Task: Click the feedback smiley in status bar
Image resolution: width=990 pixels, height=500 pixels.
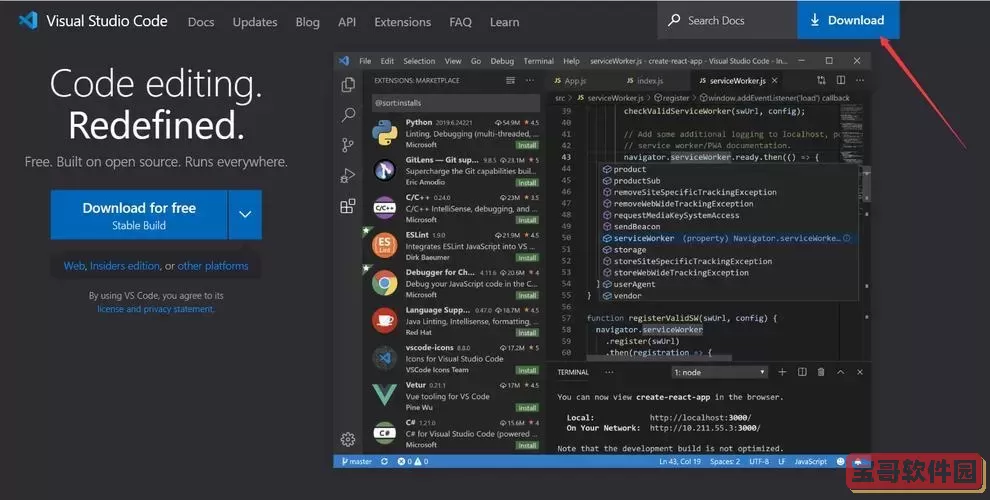Action: [840, 461]
